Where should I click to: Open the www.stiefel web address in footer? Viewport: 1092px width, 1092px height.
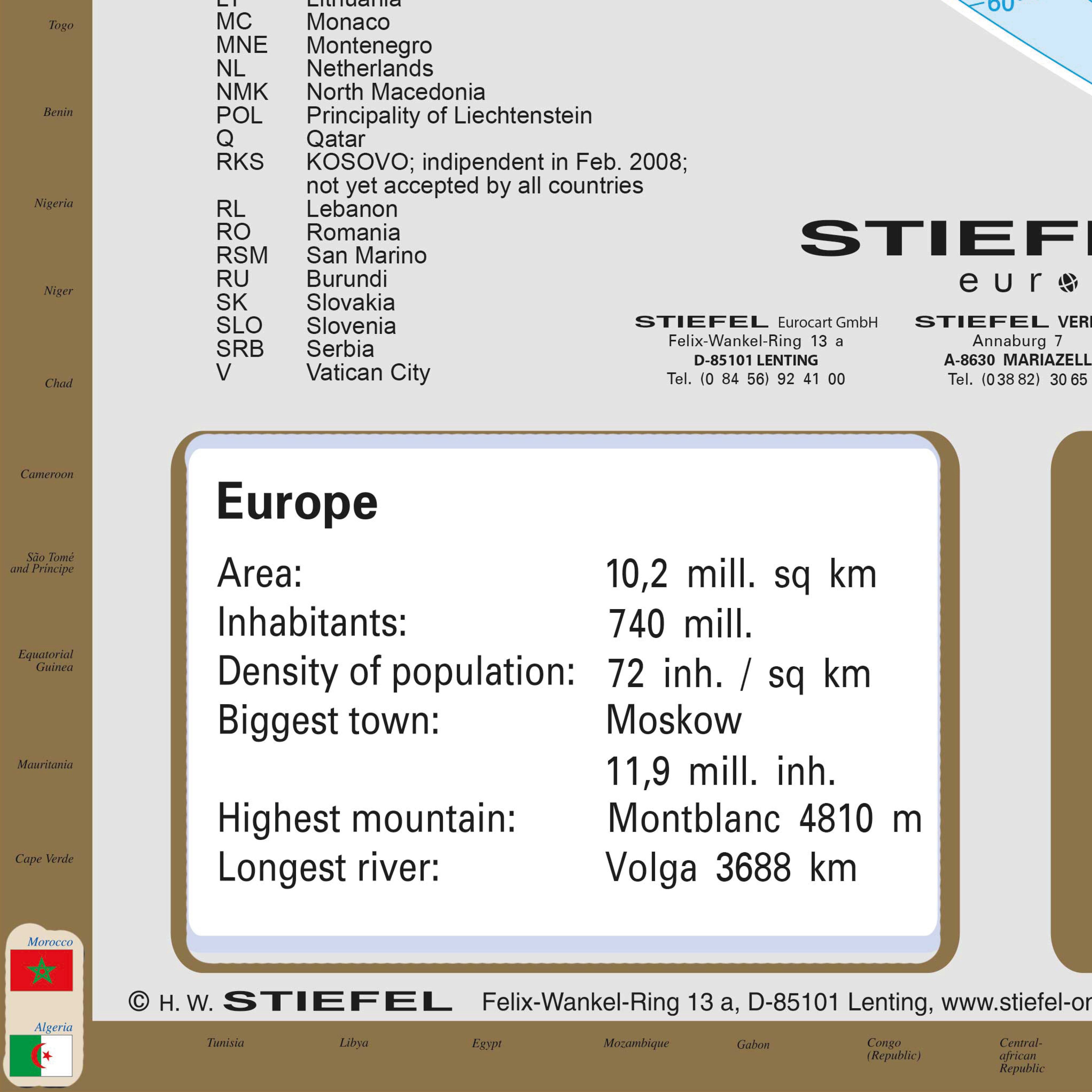point(1017,1002)
